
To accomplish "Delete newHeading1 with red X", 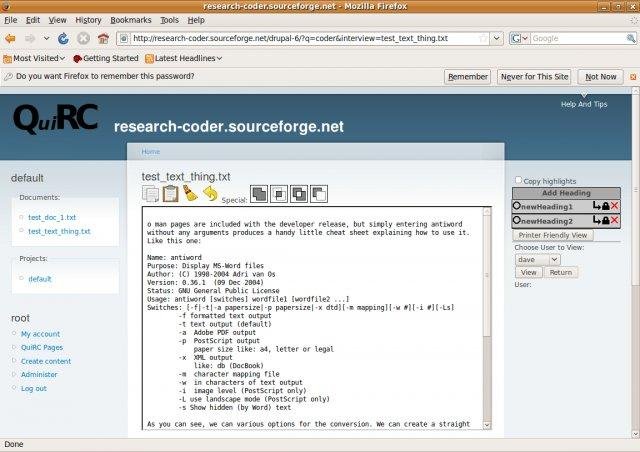I will (614, 206).
